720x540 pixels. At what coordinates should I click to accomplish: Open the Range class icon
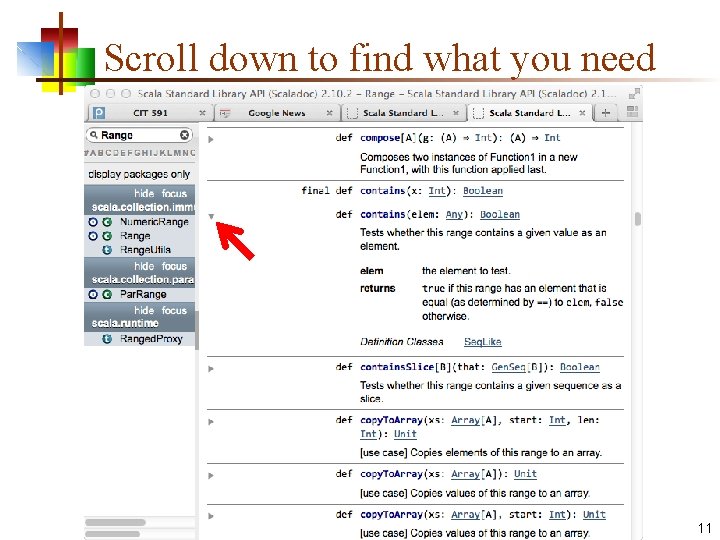click(107, 236)
